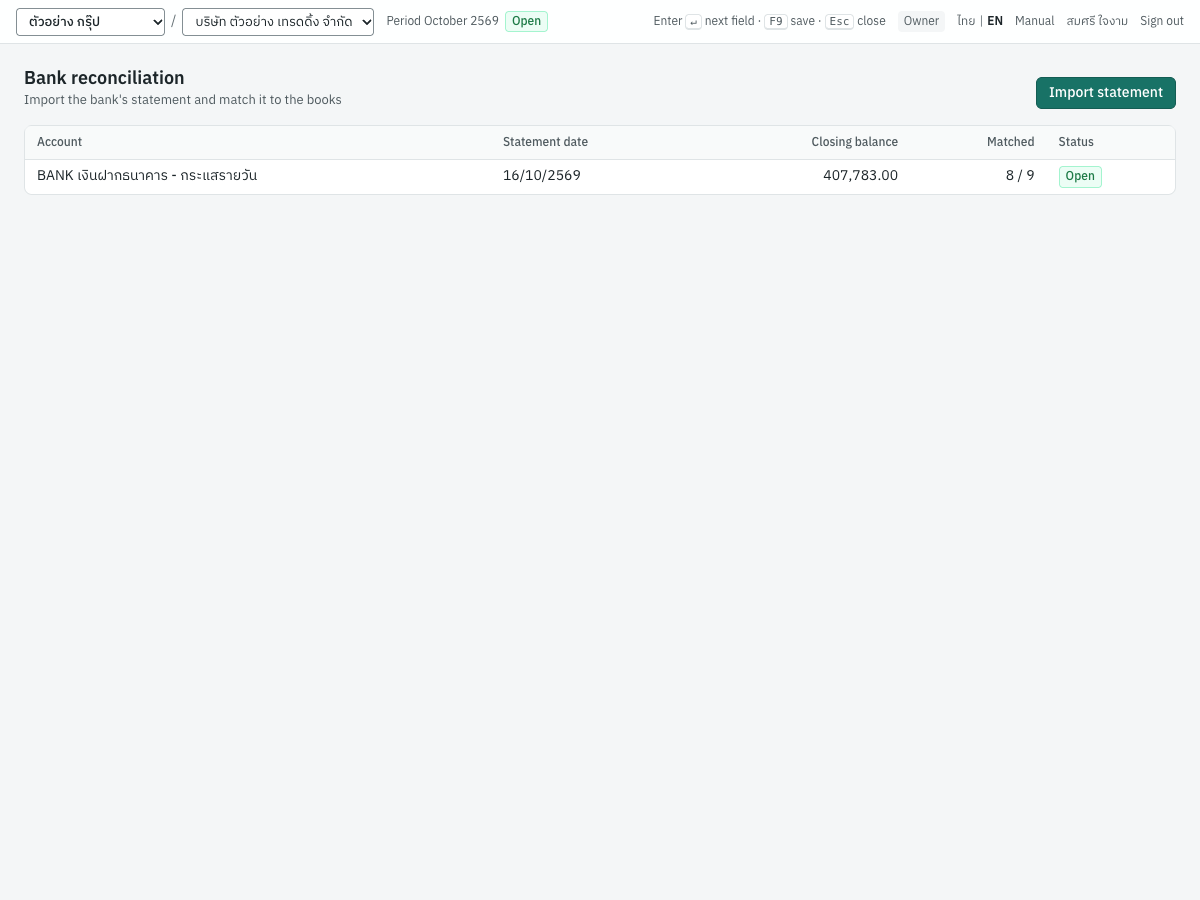Screen dimensions: 1200x900
Task: Click the Status column header
Action: pyautogui.click(x=1076, y=142)
